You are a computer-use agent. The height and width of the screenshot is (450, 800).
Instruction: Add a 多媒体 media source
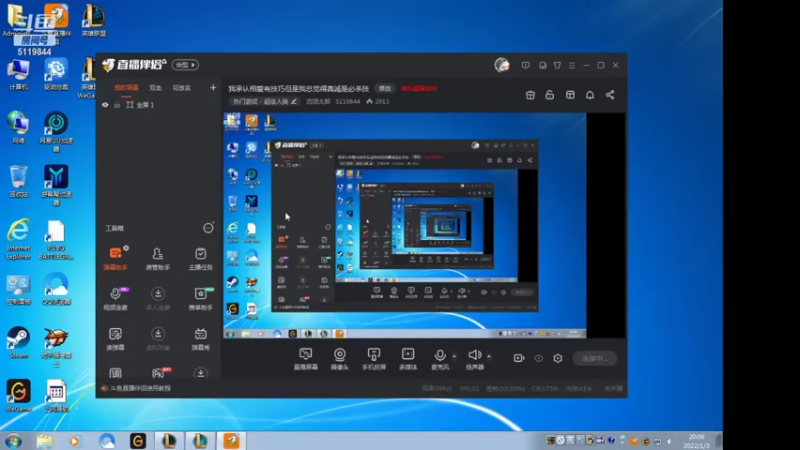click(408, 359)
